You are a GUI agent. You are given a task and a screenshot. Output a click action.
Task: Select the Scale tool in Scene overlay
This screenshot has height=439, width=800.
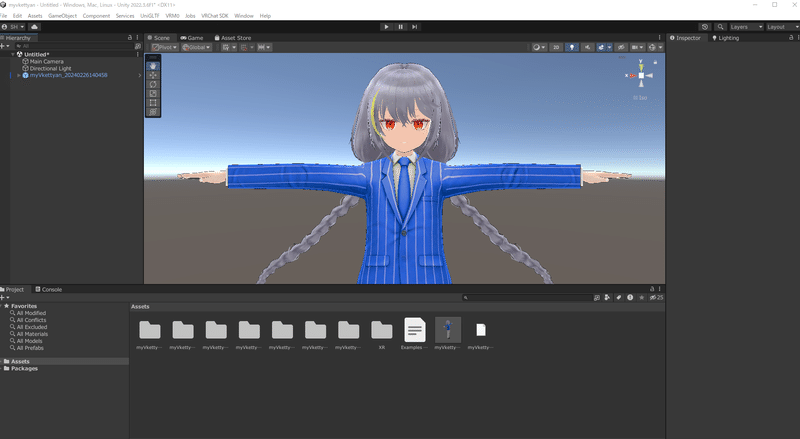153,93
